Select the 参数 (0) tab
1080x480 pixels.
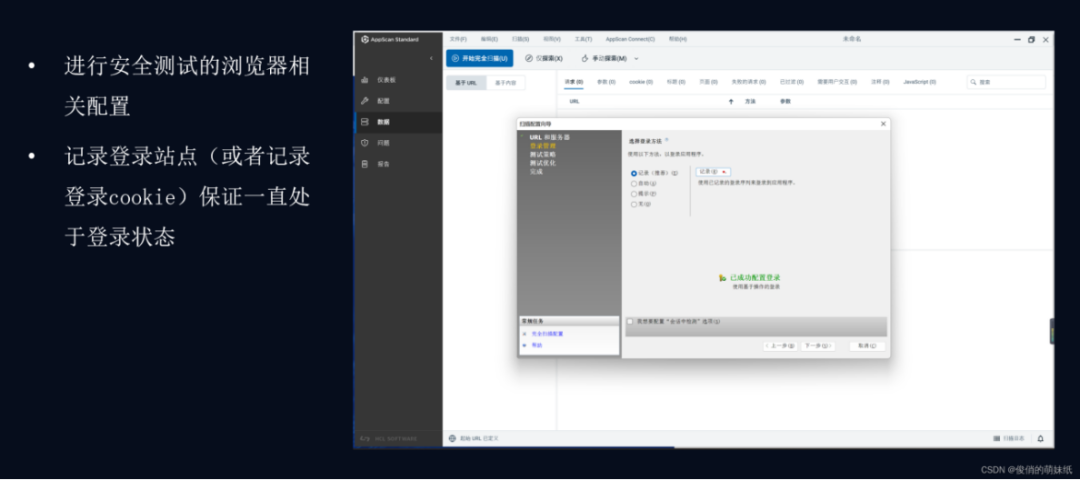pyautogui.click(x=606, y=82)
